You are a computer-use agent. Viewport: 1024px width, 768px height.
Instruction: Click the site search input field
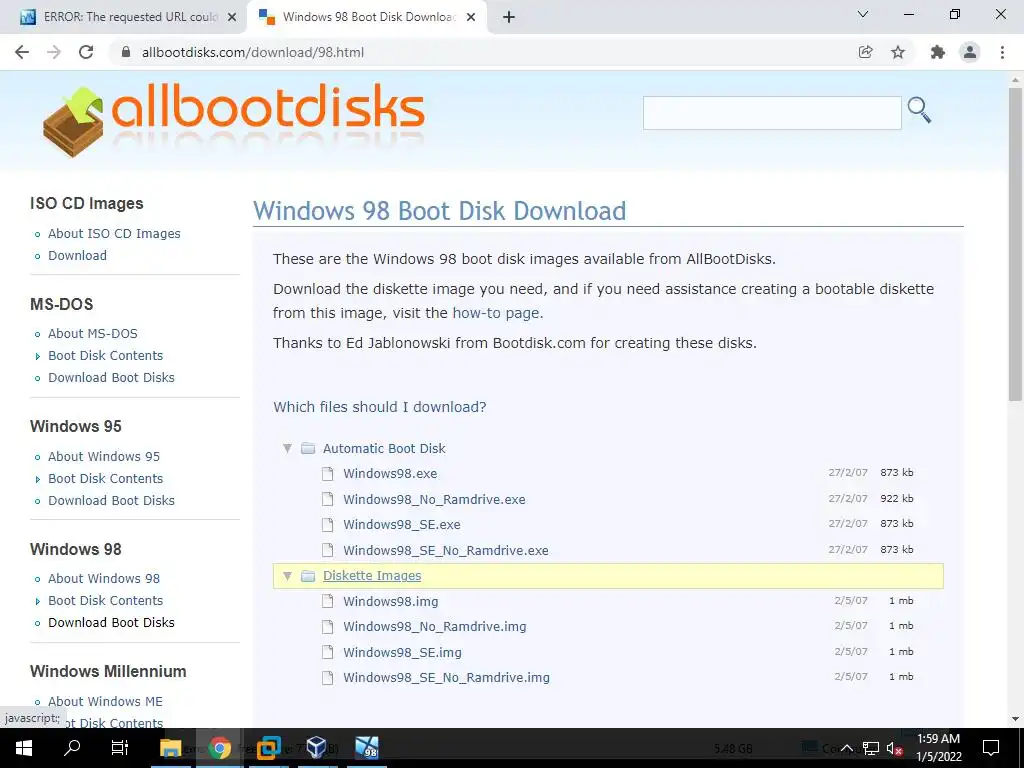coord(772,113)
